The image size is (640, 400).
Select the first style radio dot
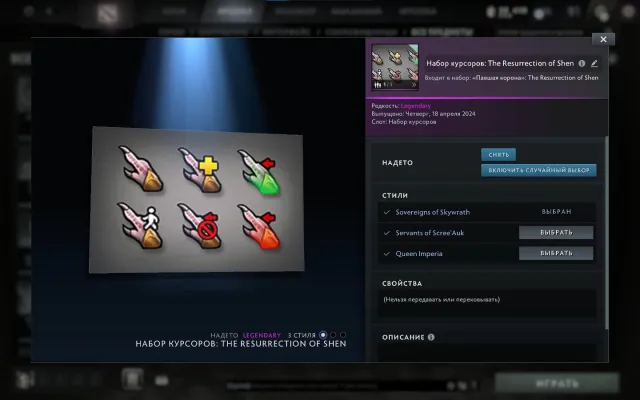point(323,335)
